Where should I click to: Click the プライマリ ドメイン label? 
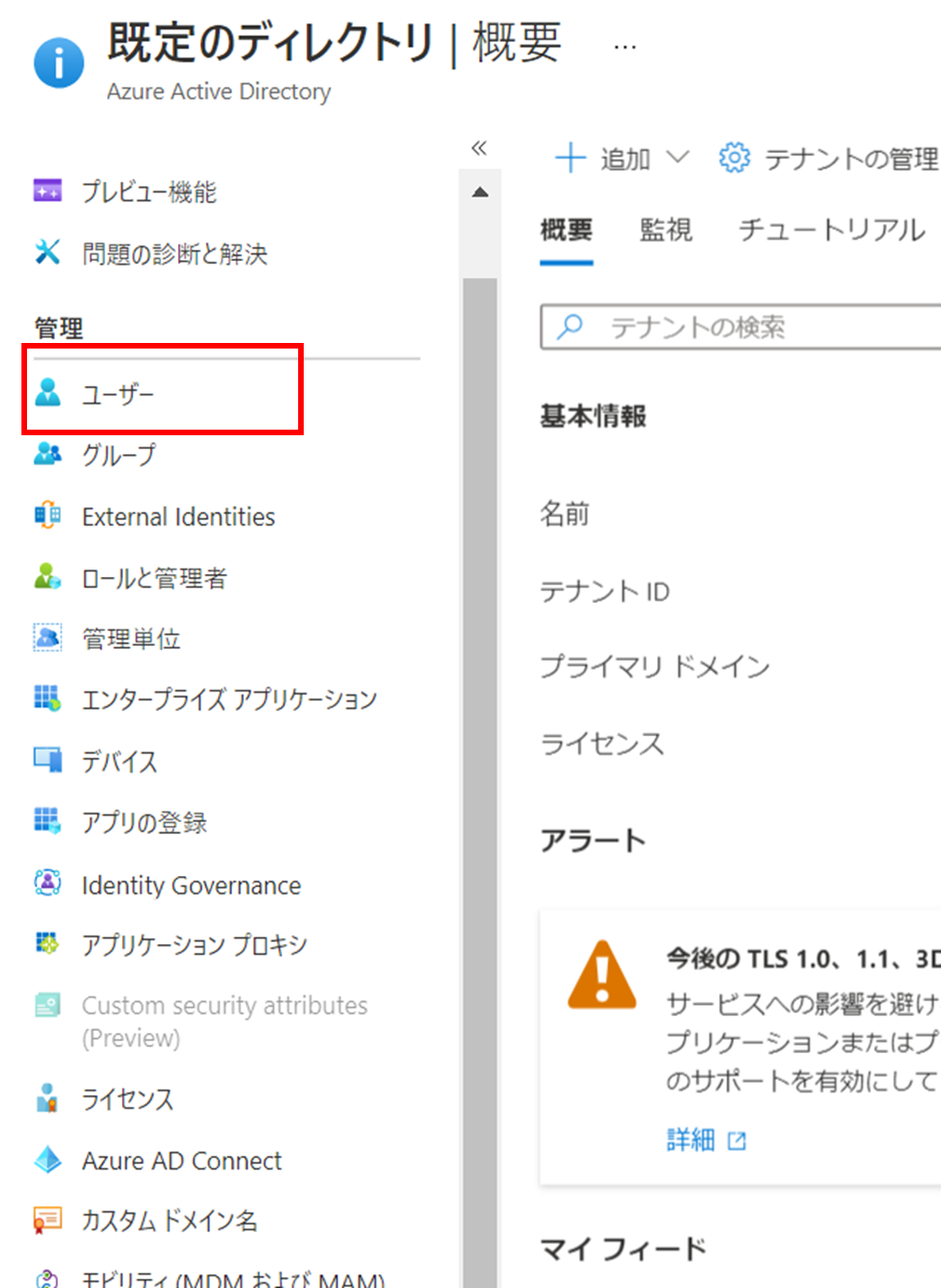pos(654,665)
